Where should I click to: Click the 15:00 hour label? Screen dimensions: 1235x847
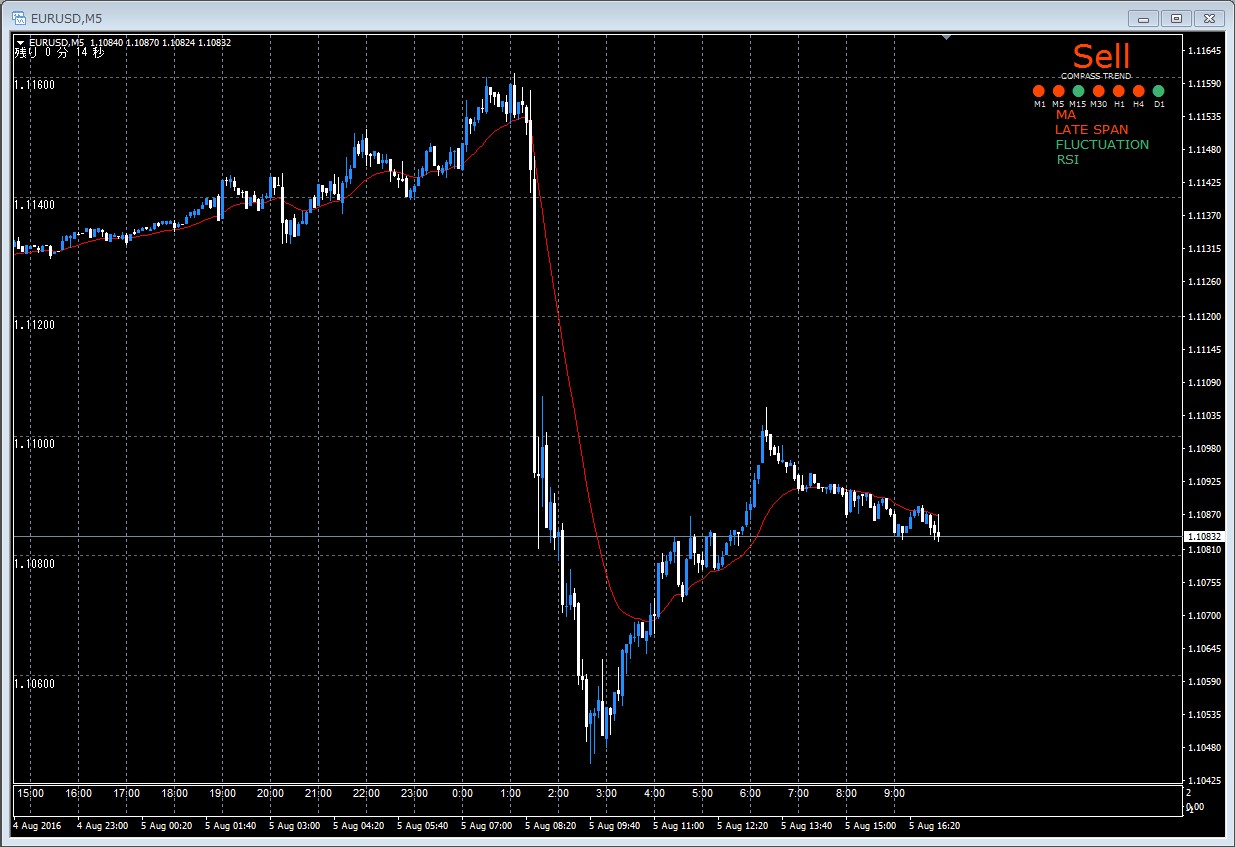coord(30,793)
